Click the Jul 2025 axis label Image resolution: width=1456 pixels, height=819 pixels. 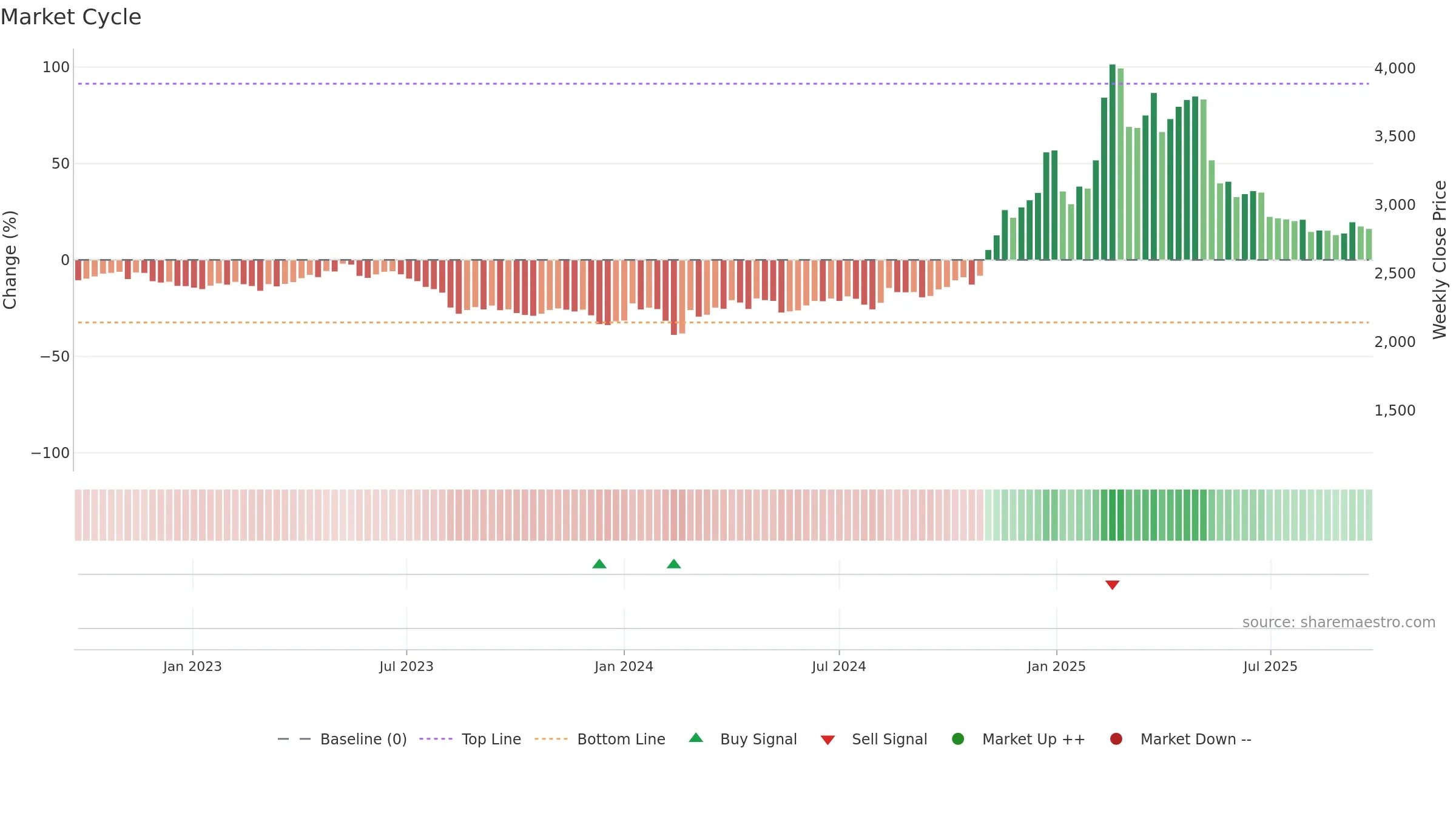[1270, 666]
